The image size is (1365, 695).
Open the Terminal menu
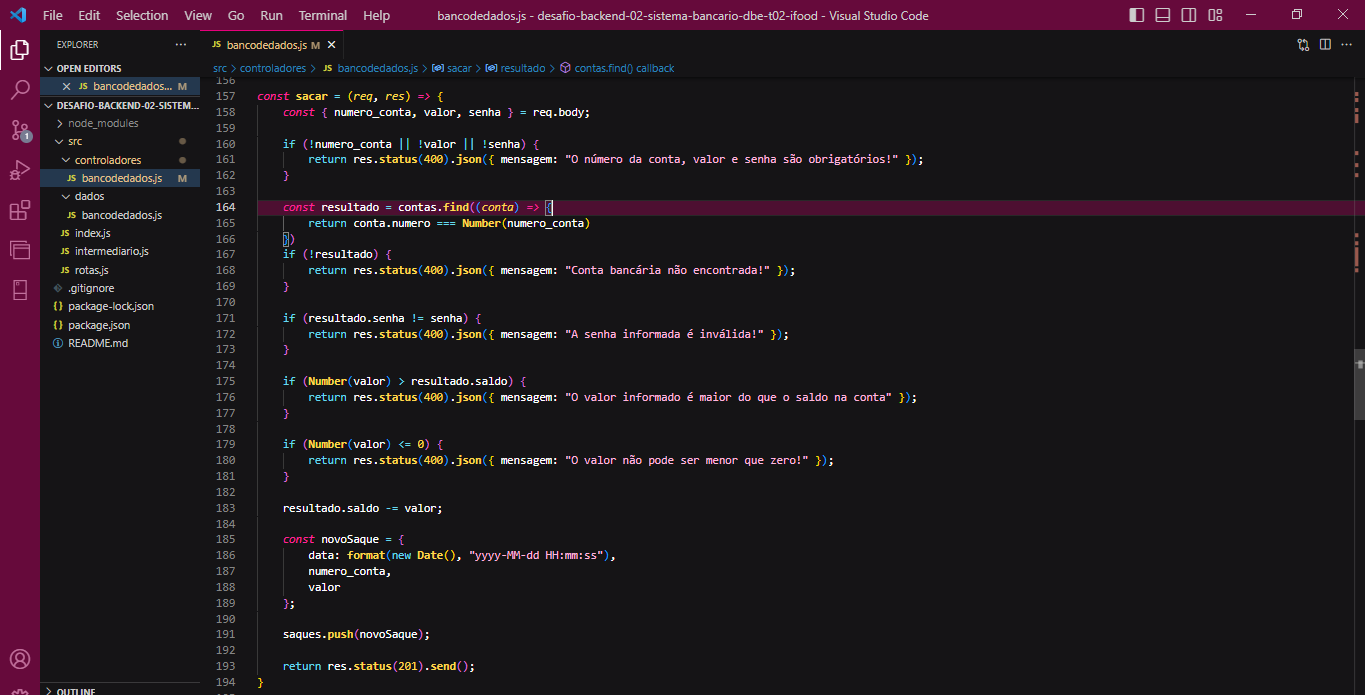click(322, 15)
